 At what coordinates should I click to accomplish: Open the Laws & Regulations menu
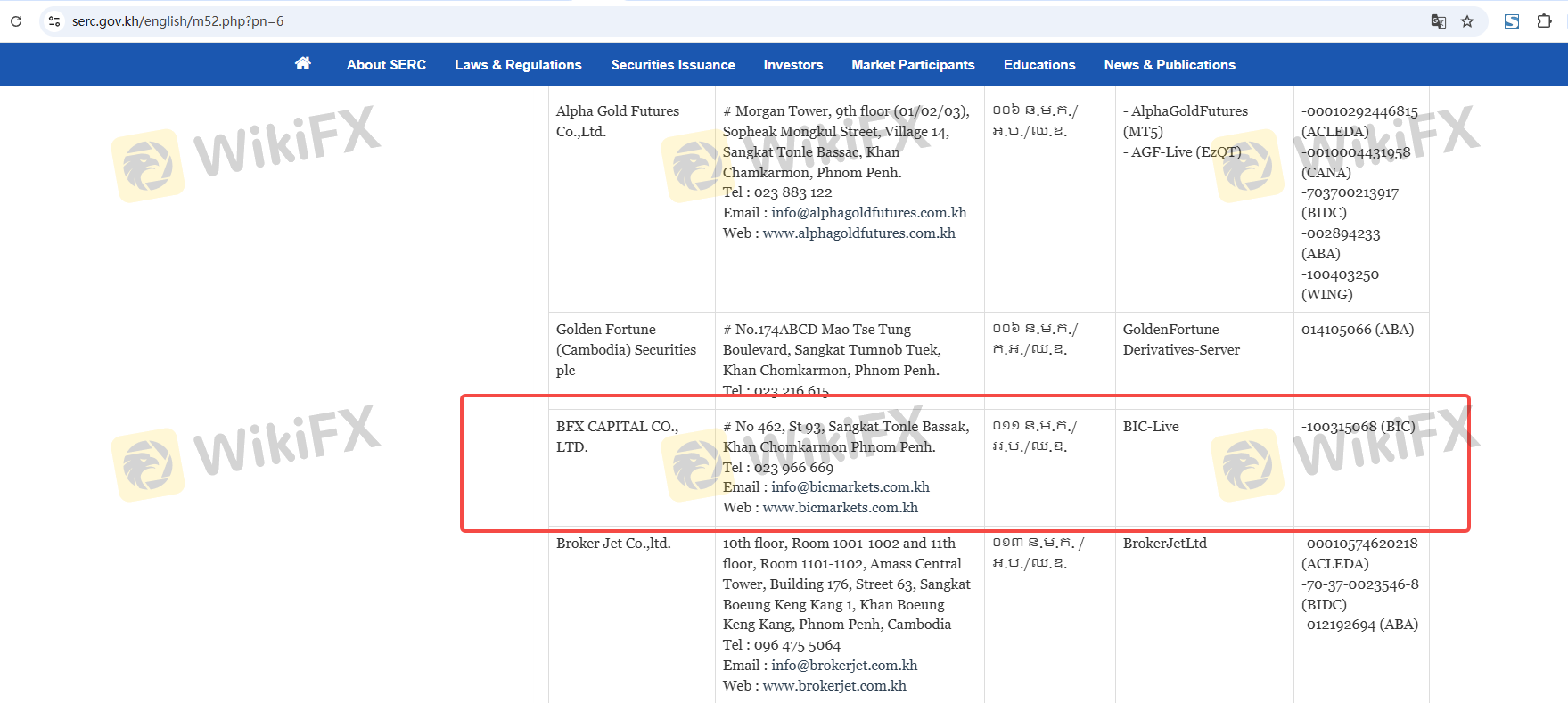(x=518, y=65)
